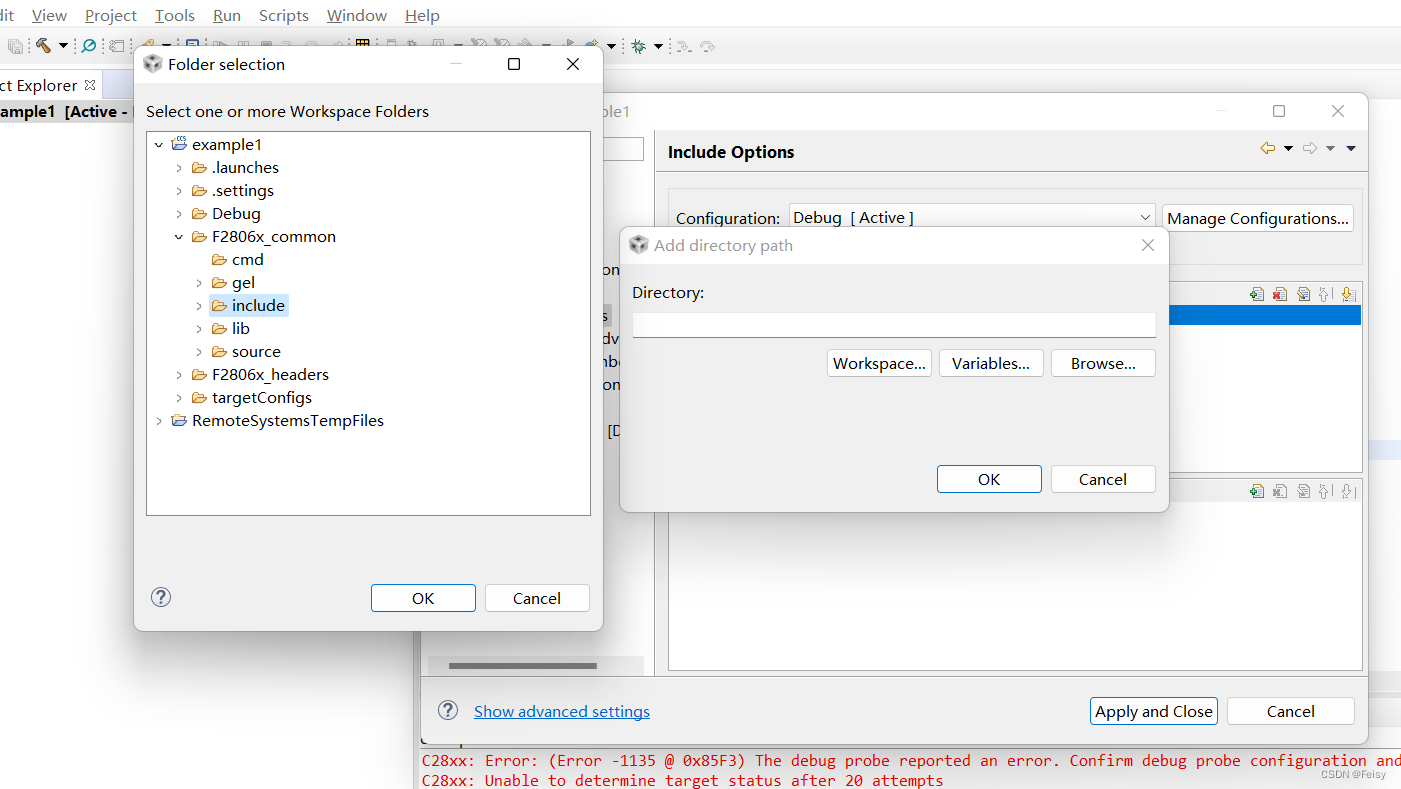Click the Add include path icon in upper list
The height and width of the screenshot is (789, 1401).
point(1257,294)
